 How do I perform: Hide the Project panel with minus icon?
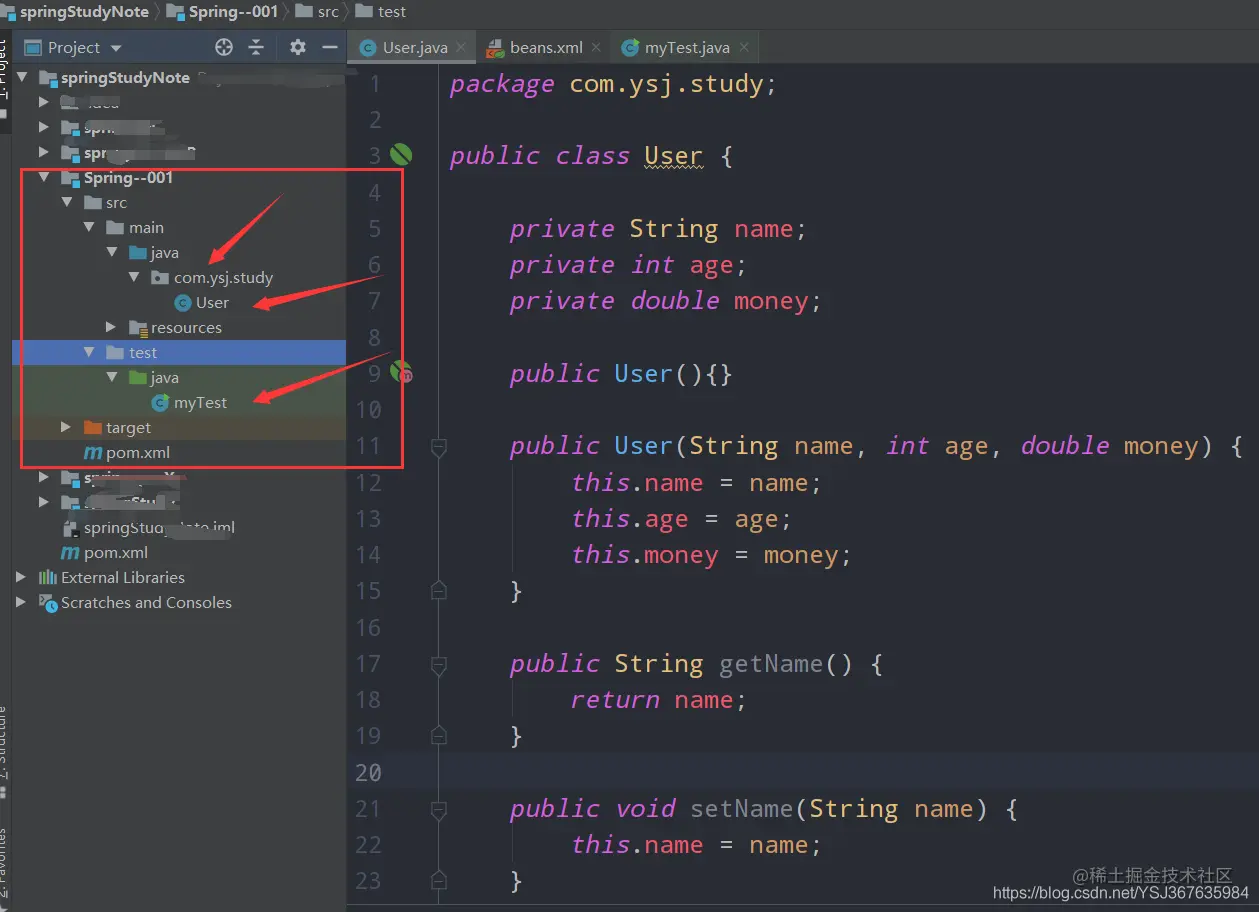(x=329, y=47)
